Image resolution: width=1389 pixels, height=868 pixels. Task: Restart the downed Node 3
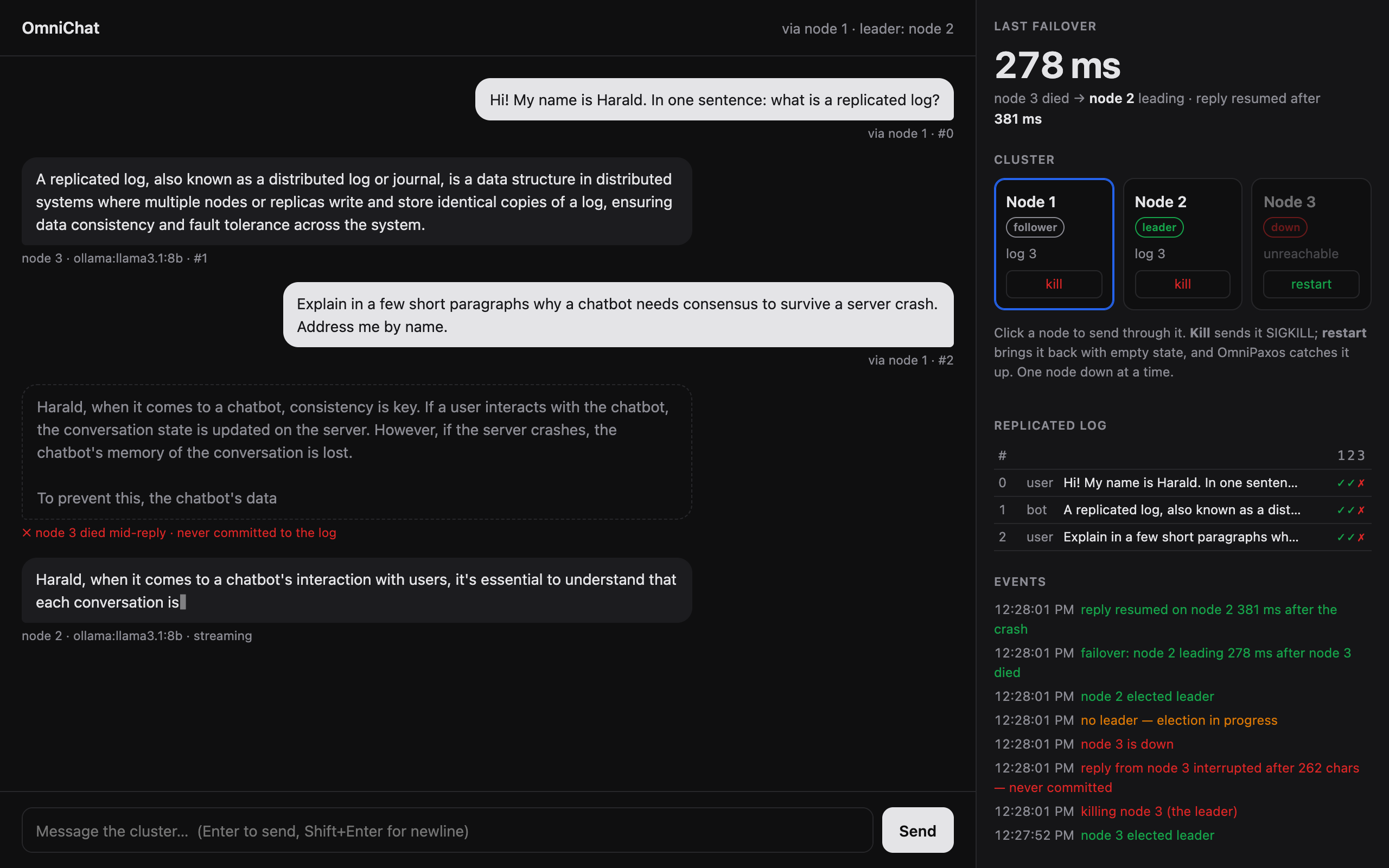tap(1311, 284)
